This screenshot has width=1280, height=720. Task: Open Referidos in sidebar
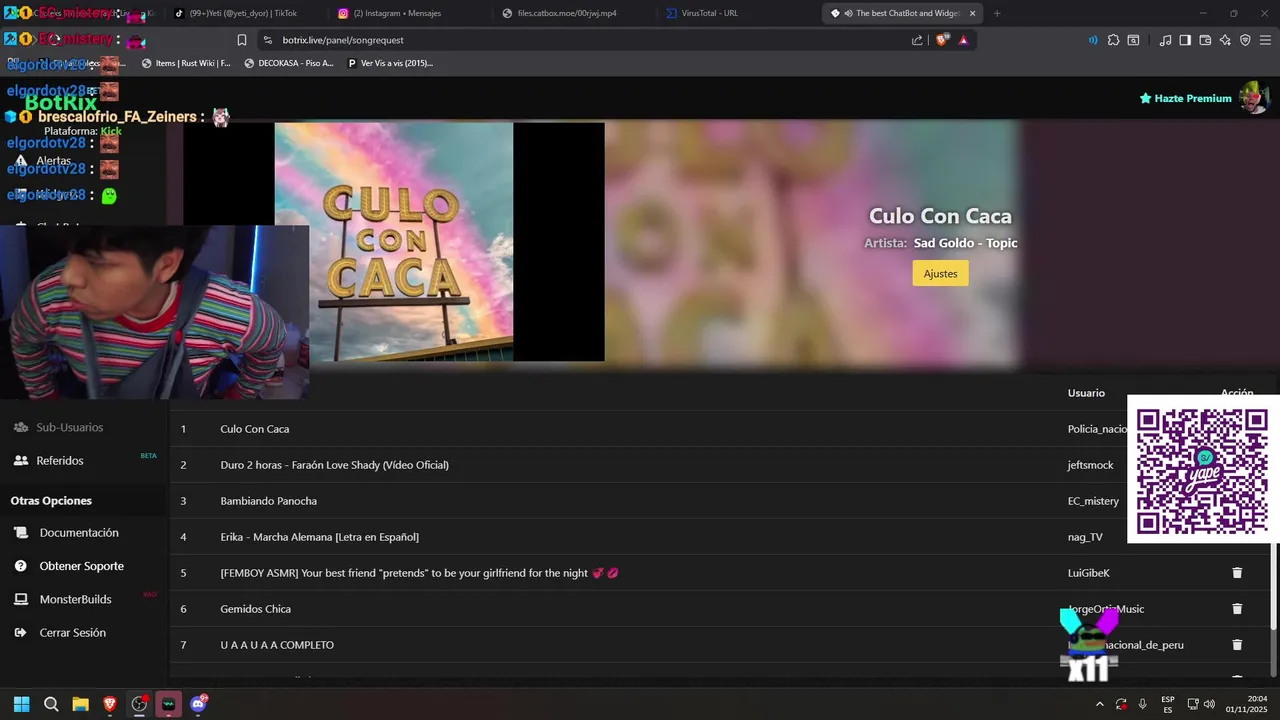coord(60,461)
